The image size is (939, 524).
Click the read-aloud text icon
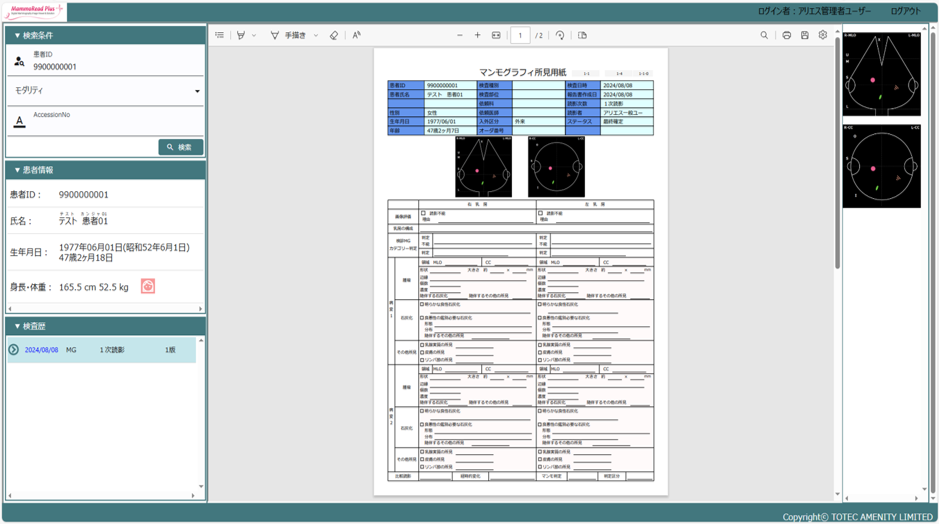coord(356,35)
